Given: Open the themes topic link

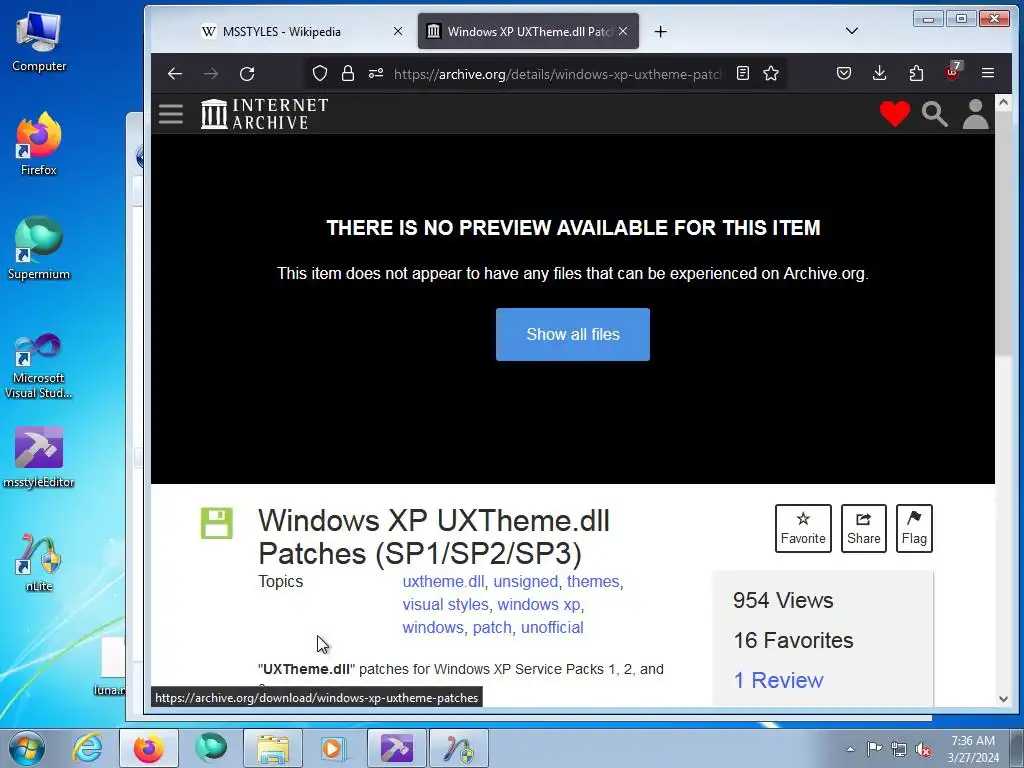Looking at the screenshot, I should (x=593, y=581).
